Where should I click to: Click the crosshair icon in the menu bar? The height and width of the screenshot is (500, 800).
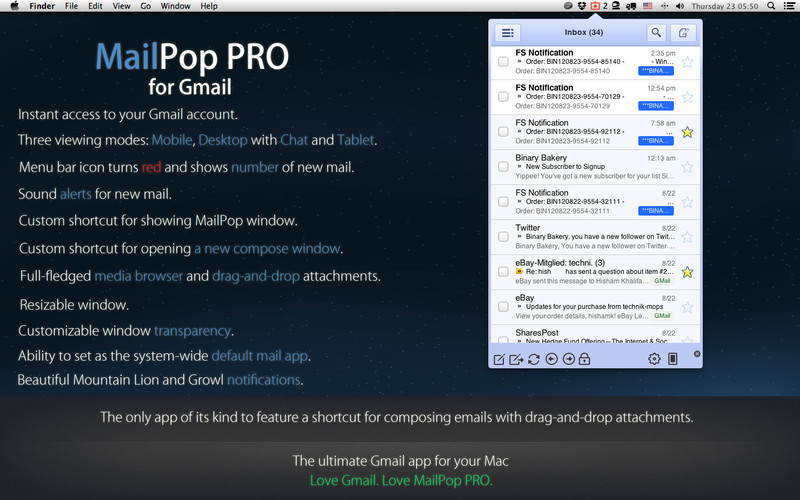point(664,6)
